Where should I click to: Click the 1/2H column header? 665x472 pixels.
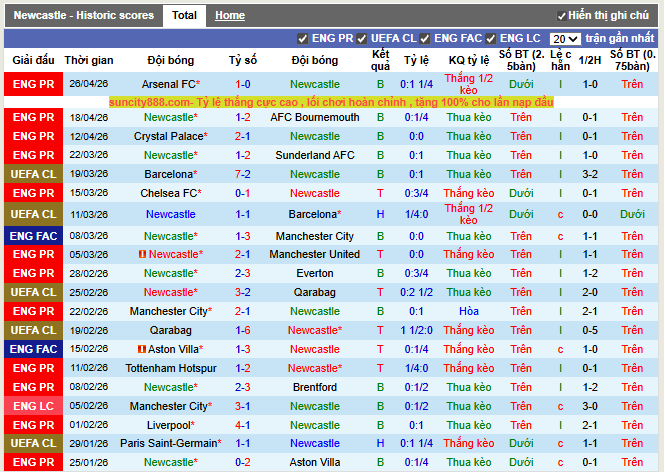coord(590,60)
